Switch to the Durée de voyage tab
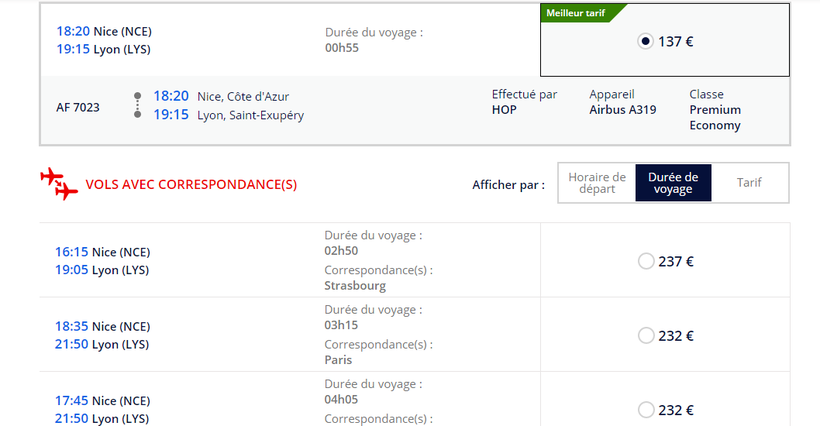 (x=673, y=183)
